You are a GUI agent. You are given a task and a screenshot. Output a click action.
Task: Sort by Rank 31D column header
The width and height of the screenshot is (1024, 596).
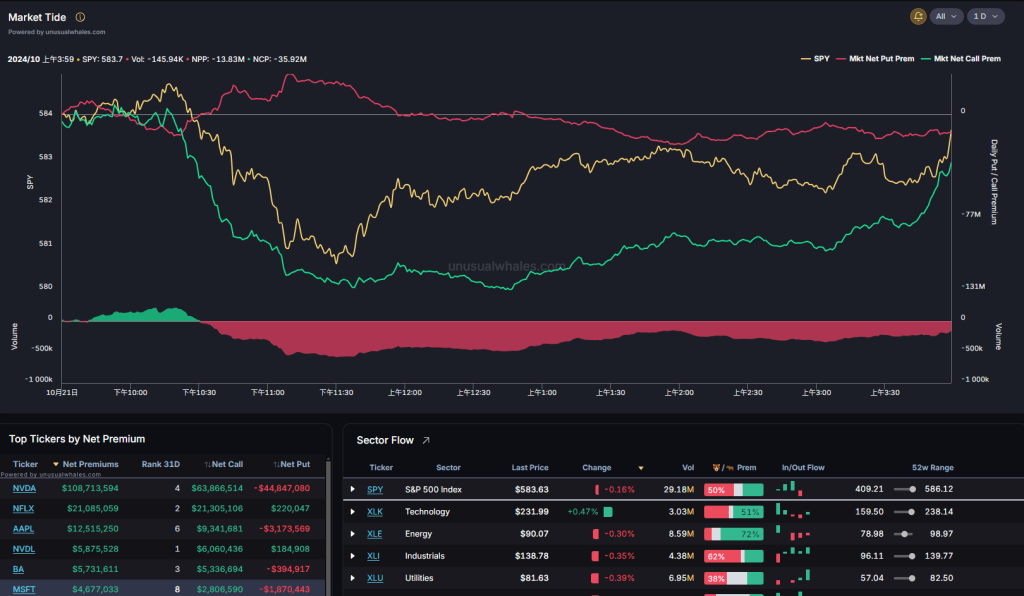(160, 464)
